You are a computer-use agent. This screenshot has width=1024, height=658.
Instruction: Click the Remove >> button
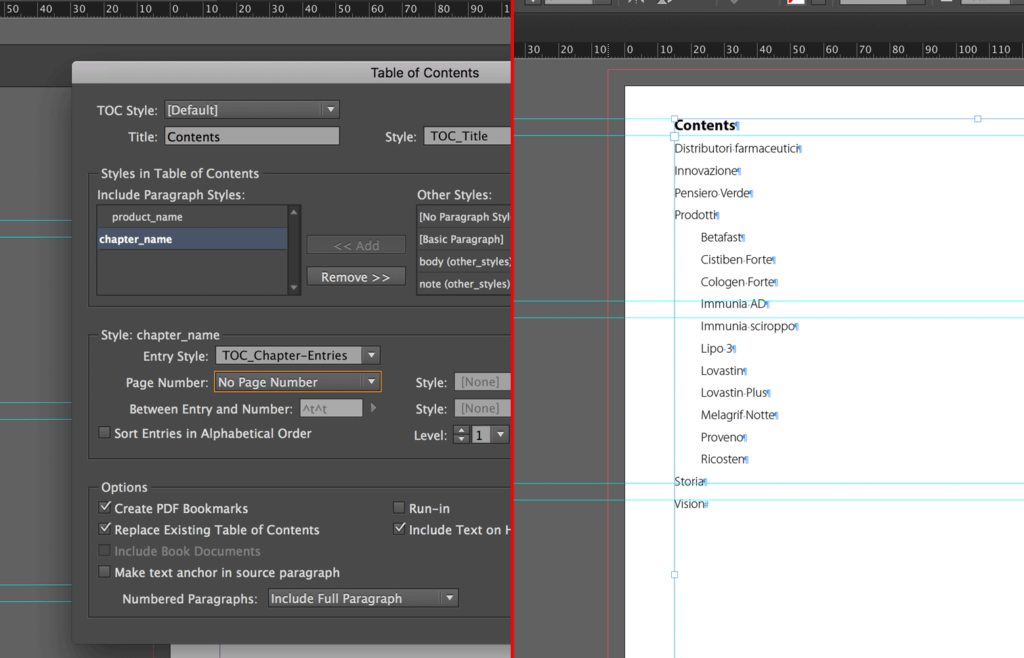[x=356, y=277]
